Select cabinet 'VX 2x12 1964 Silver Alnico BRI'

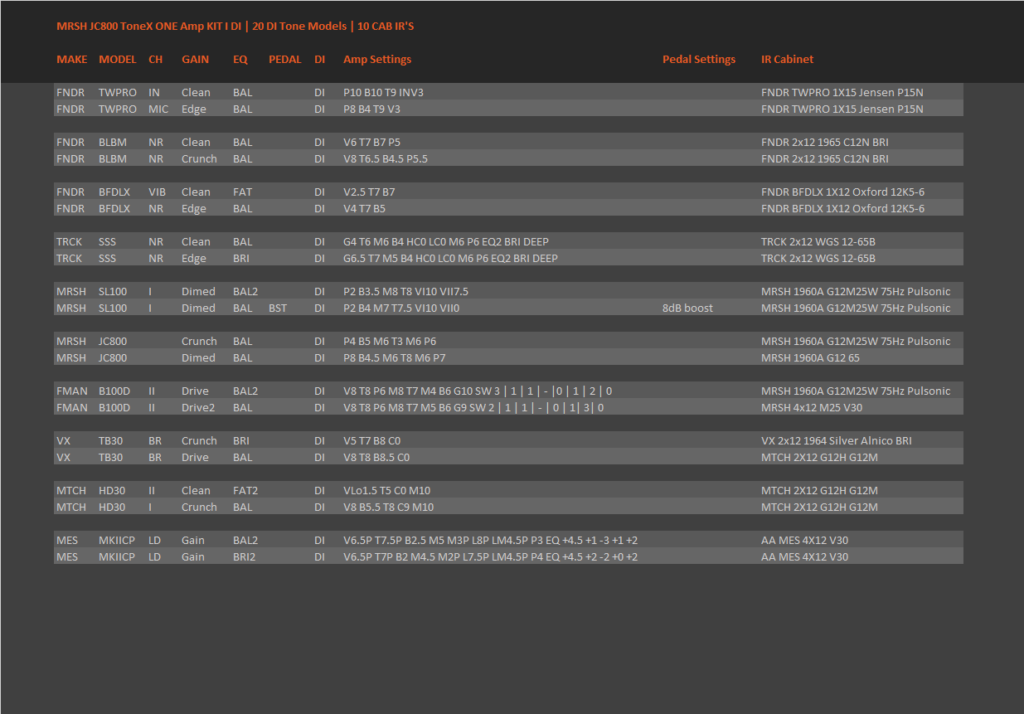836,441
